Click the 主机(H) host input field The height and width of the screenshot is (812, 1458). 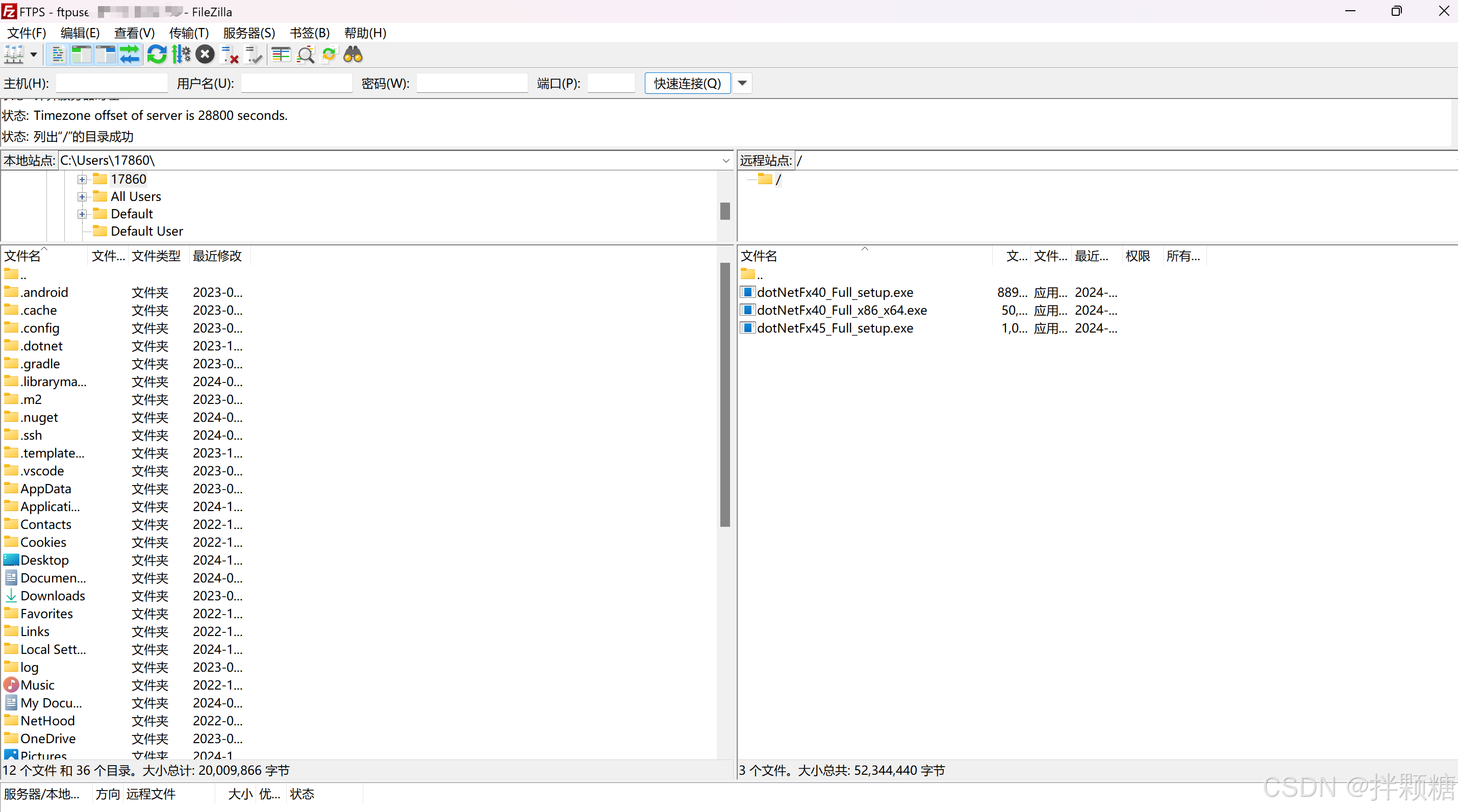112,83
